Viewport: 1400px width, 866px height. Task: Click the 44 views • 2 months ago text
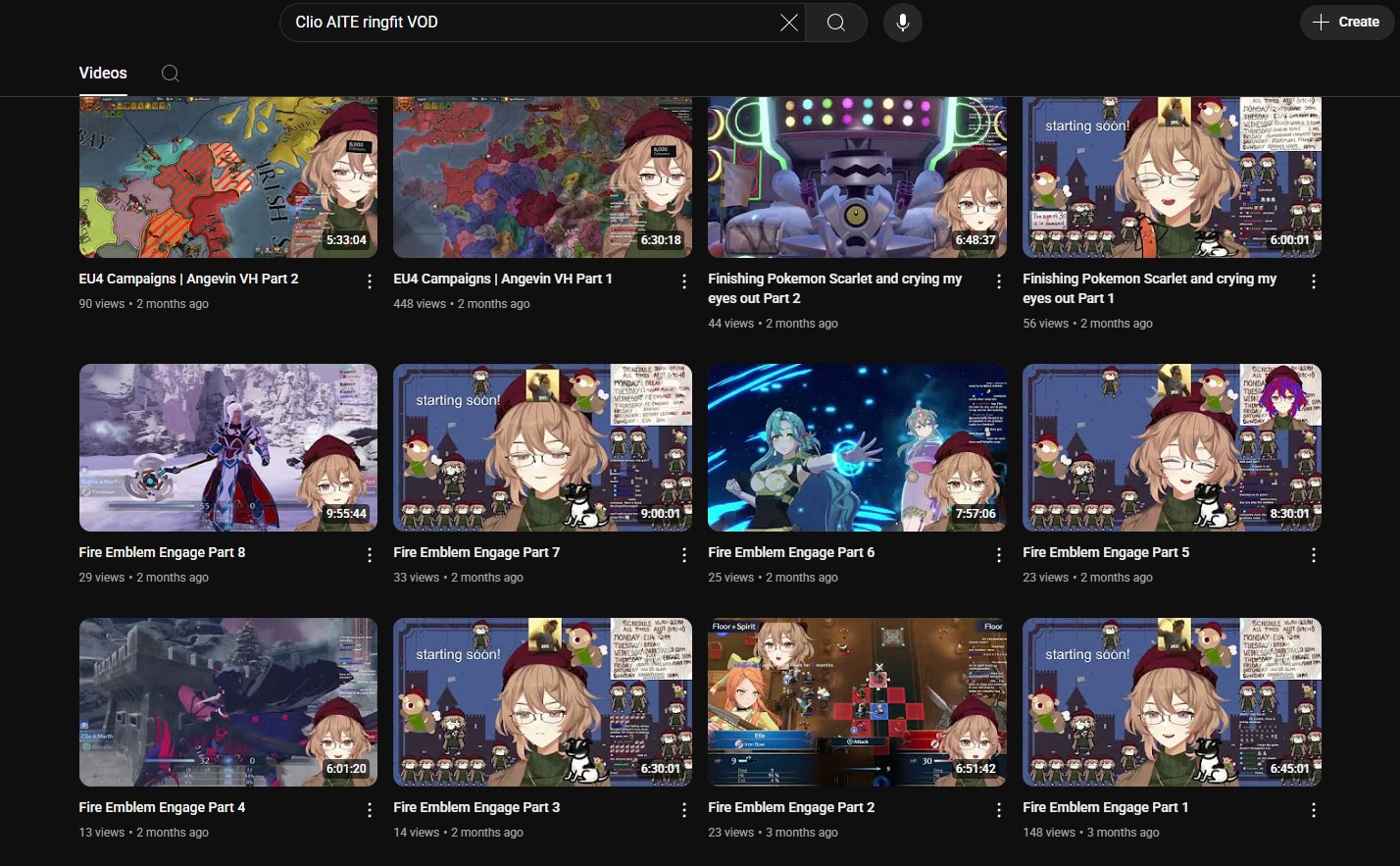click(x=774, y=324)
